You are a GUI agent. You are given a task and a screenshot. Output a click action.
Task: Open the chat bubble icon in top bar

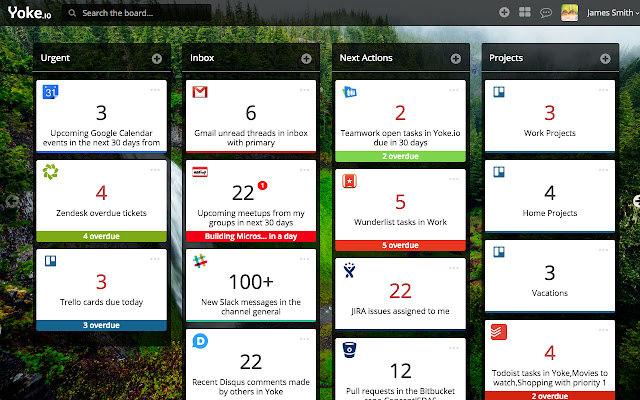[546, 13]
